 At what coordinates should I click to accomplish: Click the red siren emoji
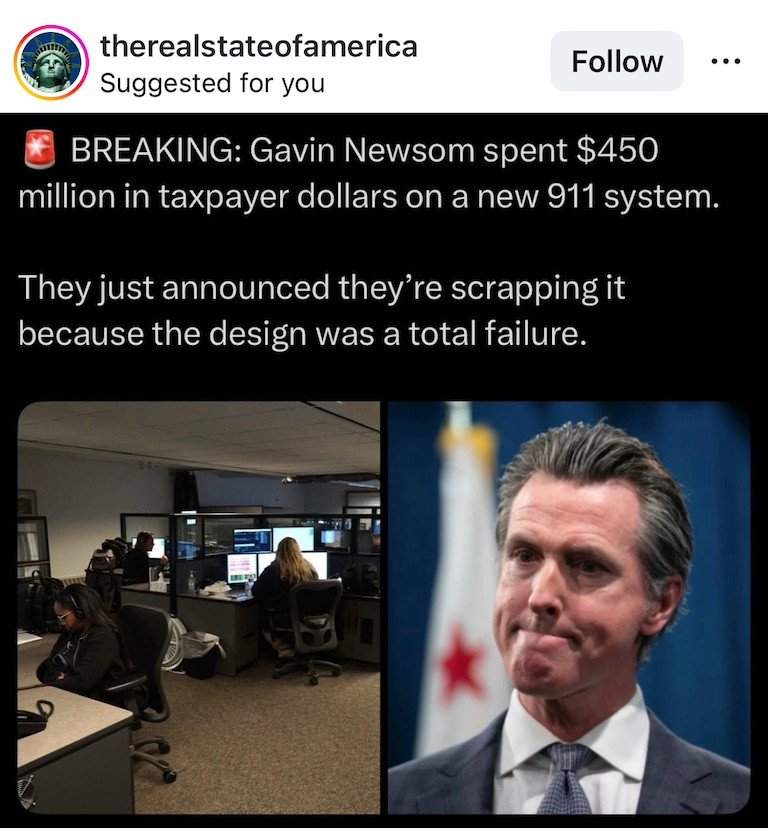point(40,149)
